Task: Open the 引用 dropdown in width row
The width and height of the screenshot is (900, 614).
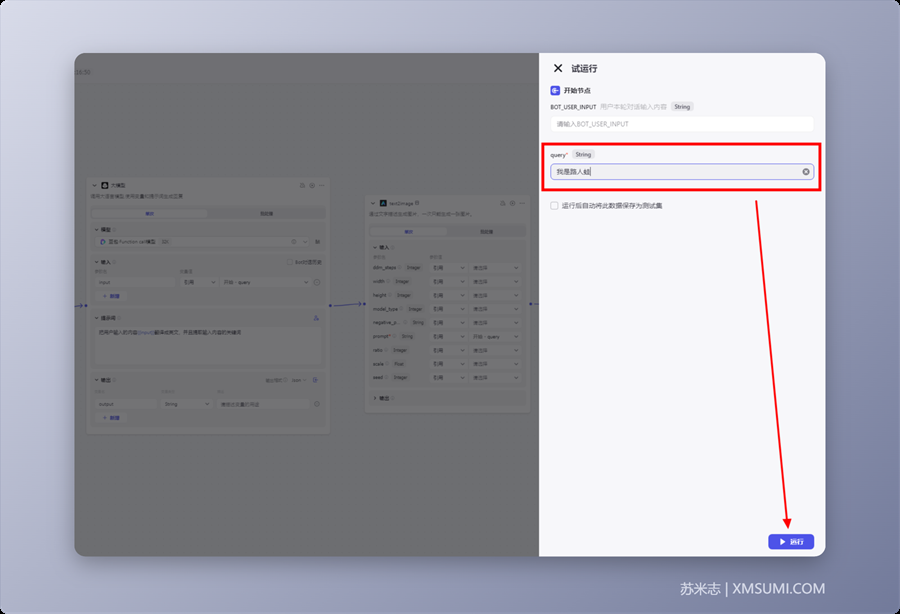Action: [448, 282]
